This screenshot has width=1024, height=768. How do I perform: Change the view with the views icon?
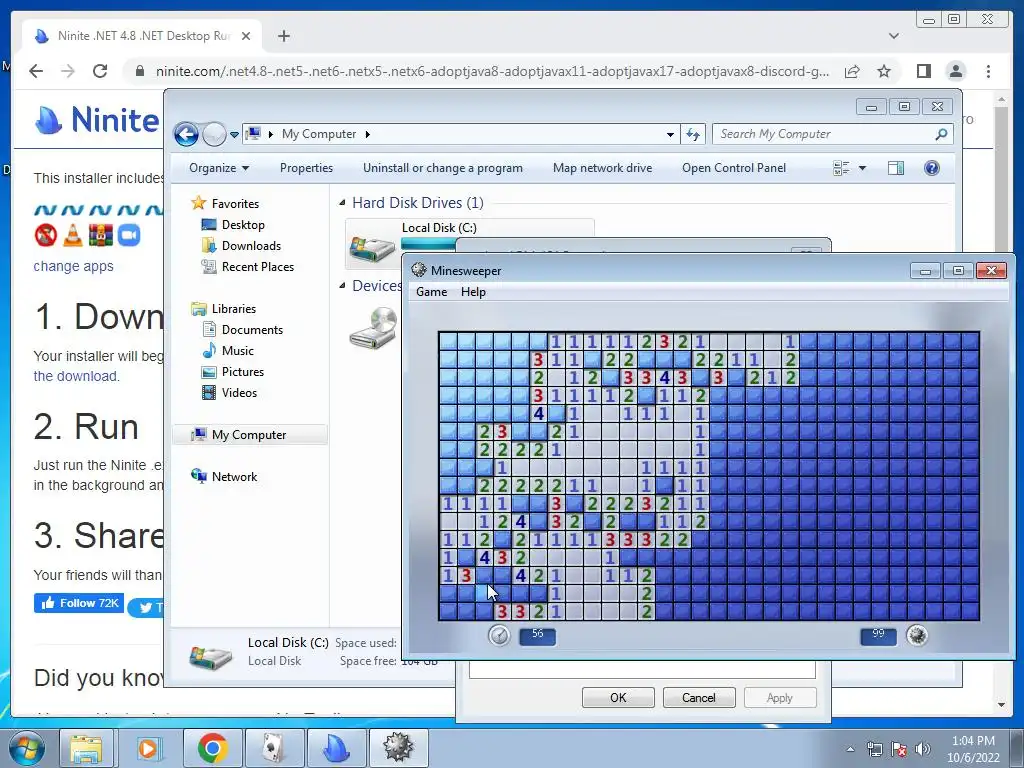coord(842,168)
